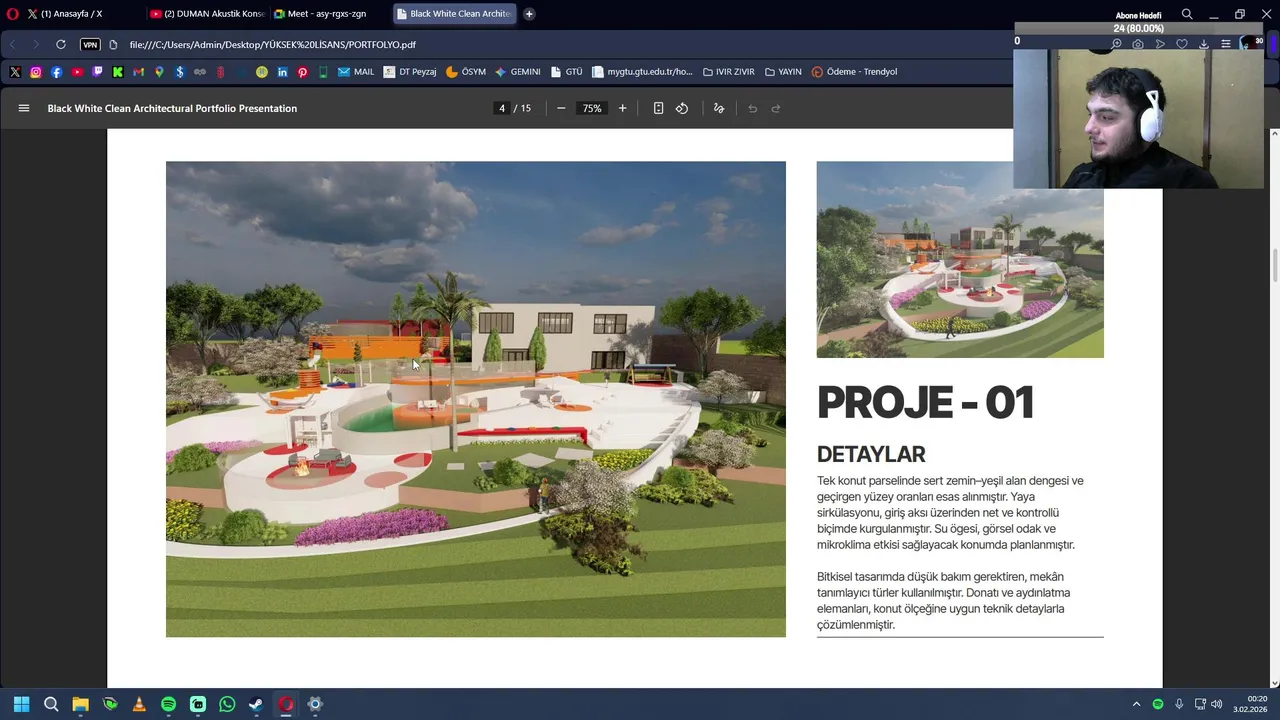Image resolution: width=1280 pixels, height=720 pixels.
Task: Open VLC media player from taskbar
Action: (139, 704)
